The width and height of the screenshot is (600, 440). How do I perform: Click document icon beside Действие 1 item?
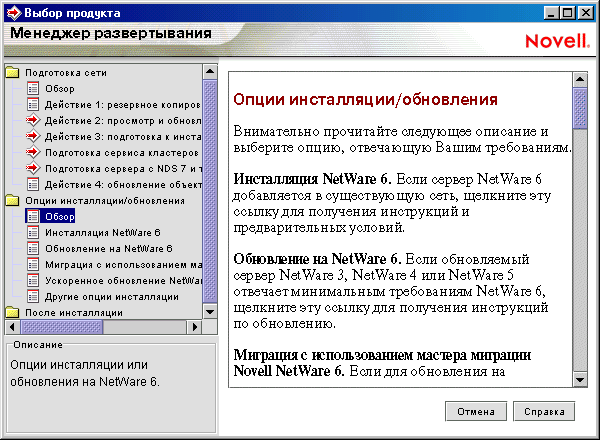(x=33, y=104)
